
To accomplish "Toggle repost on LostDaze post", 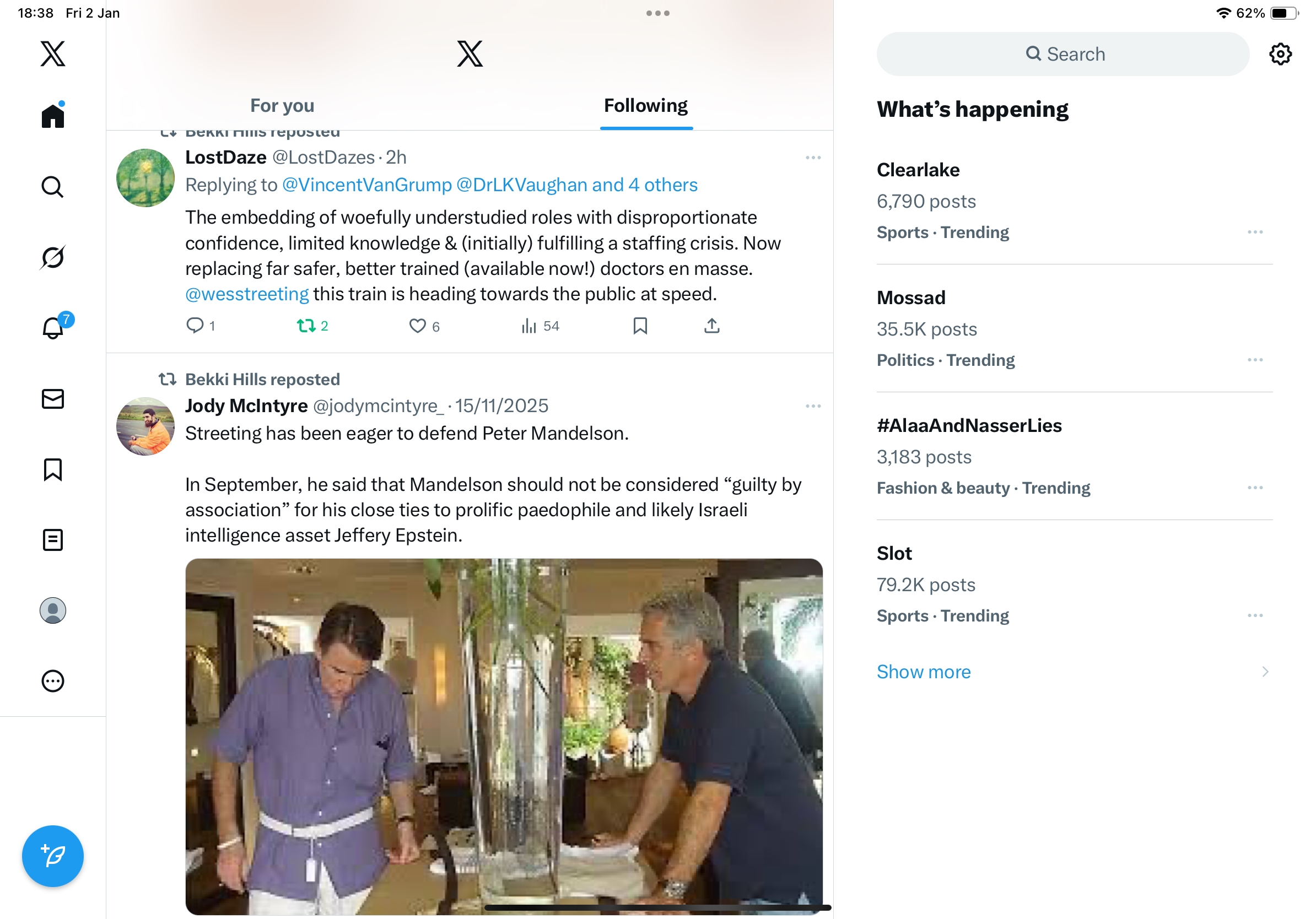I will point(306,326).
